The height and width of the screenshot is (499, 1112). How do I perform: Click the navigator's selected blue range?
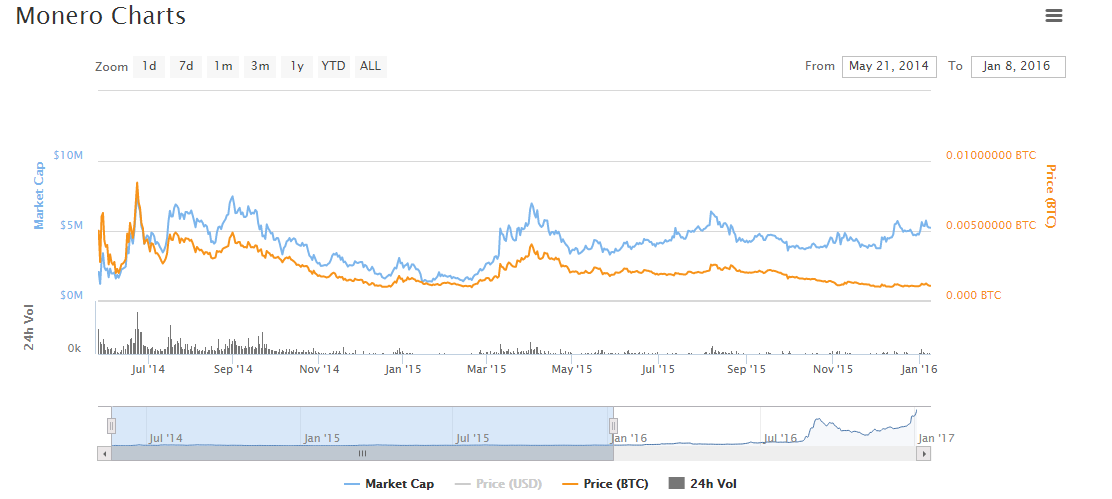click(x=362, y=426)
